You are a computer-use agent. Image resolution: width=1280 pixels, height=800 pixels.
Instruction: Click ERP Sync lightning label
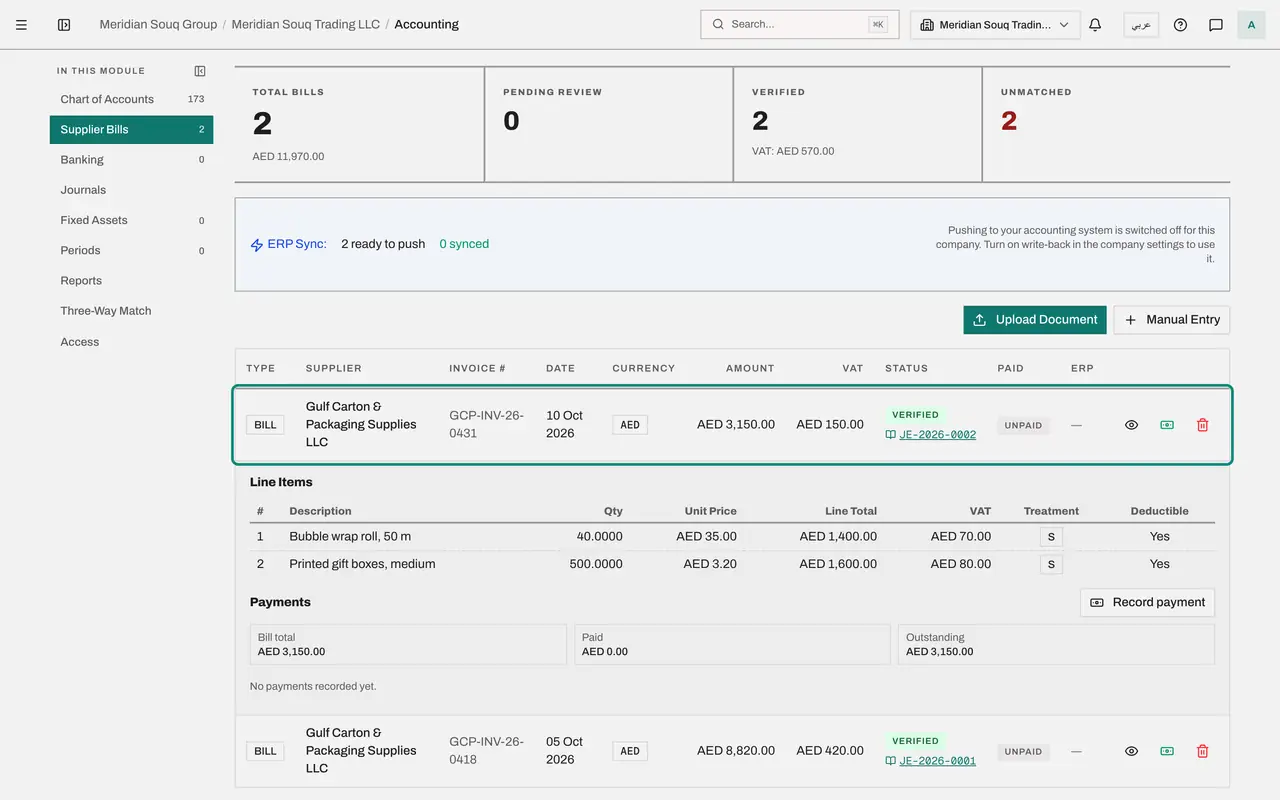click(288, 244)
